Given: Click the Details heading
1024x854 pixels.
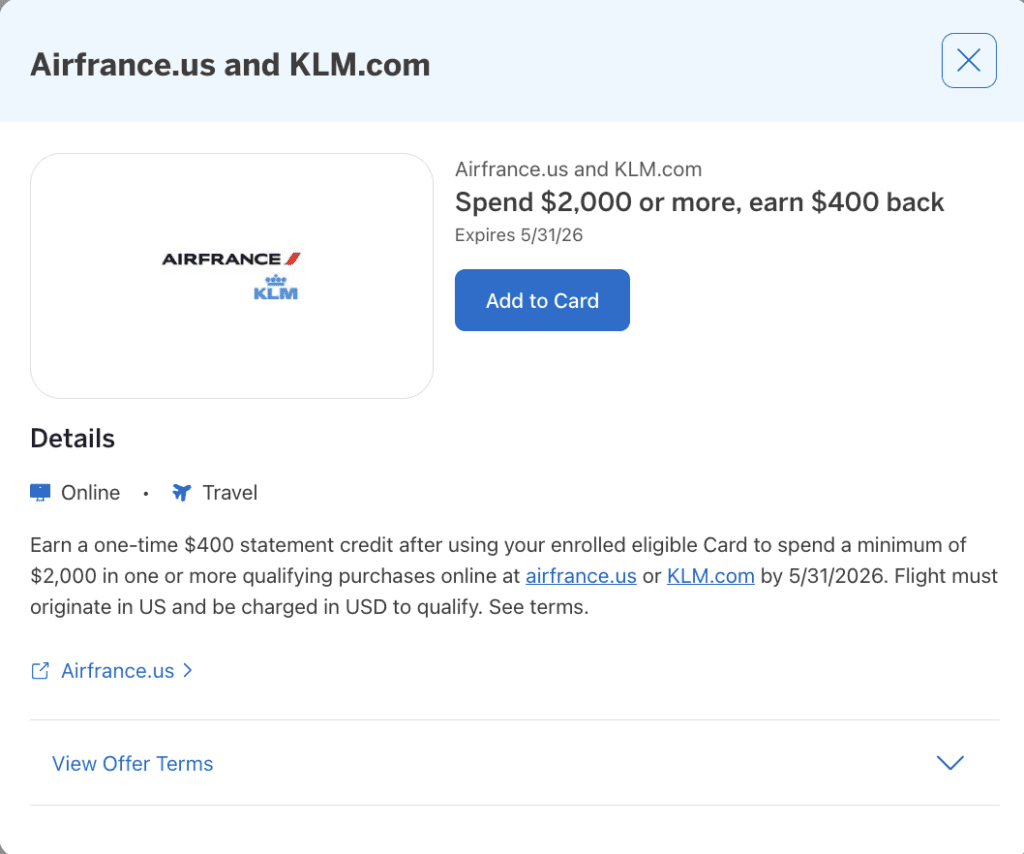Looking at the screenshot, I should (72, 438).
